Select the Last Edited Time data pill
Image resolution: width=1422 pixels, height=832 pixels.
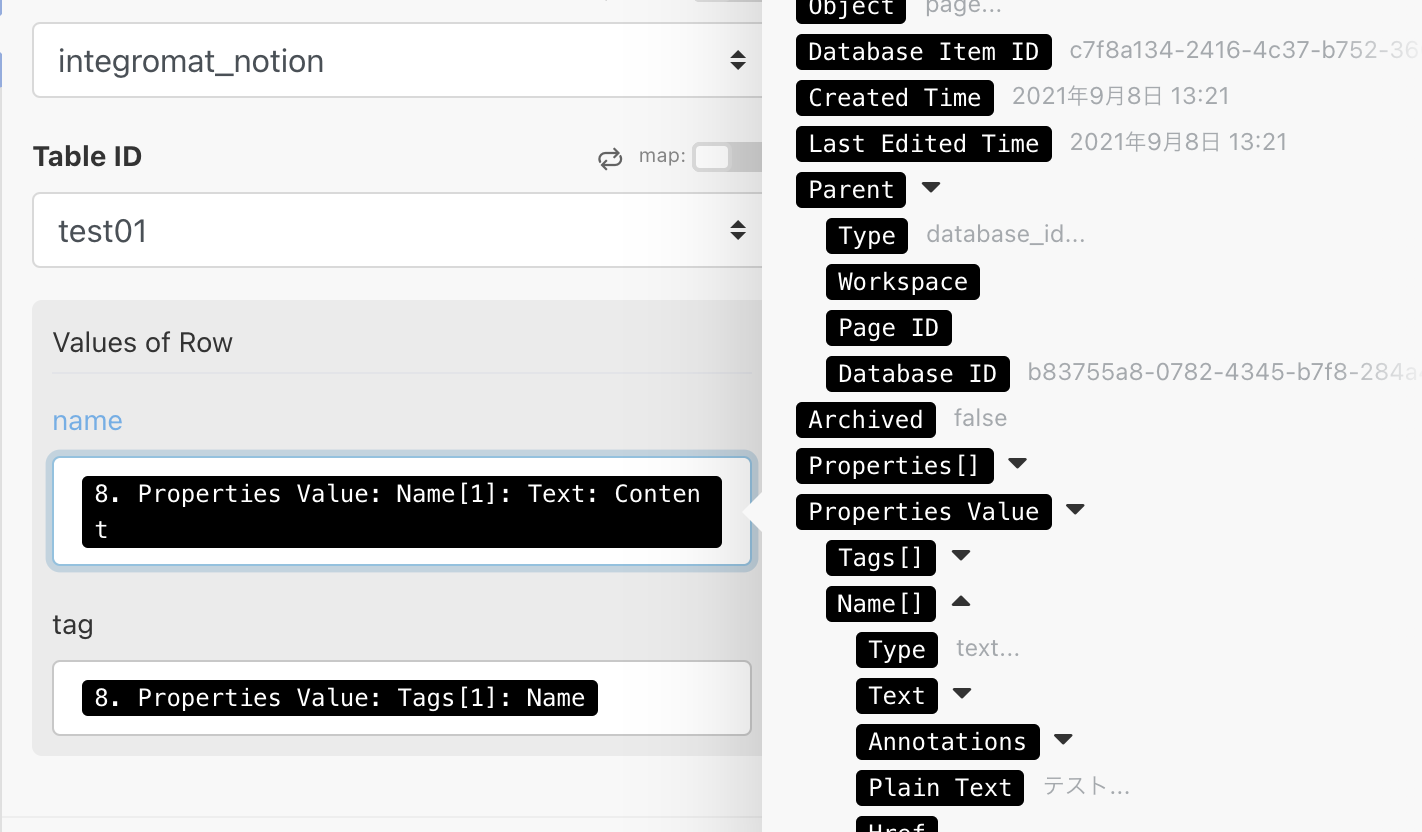tap(923, 143)
